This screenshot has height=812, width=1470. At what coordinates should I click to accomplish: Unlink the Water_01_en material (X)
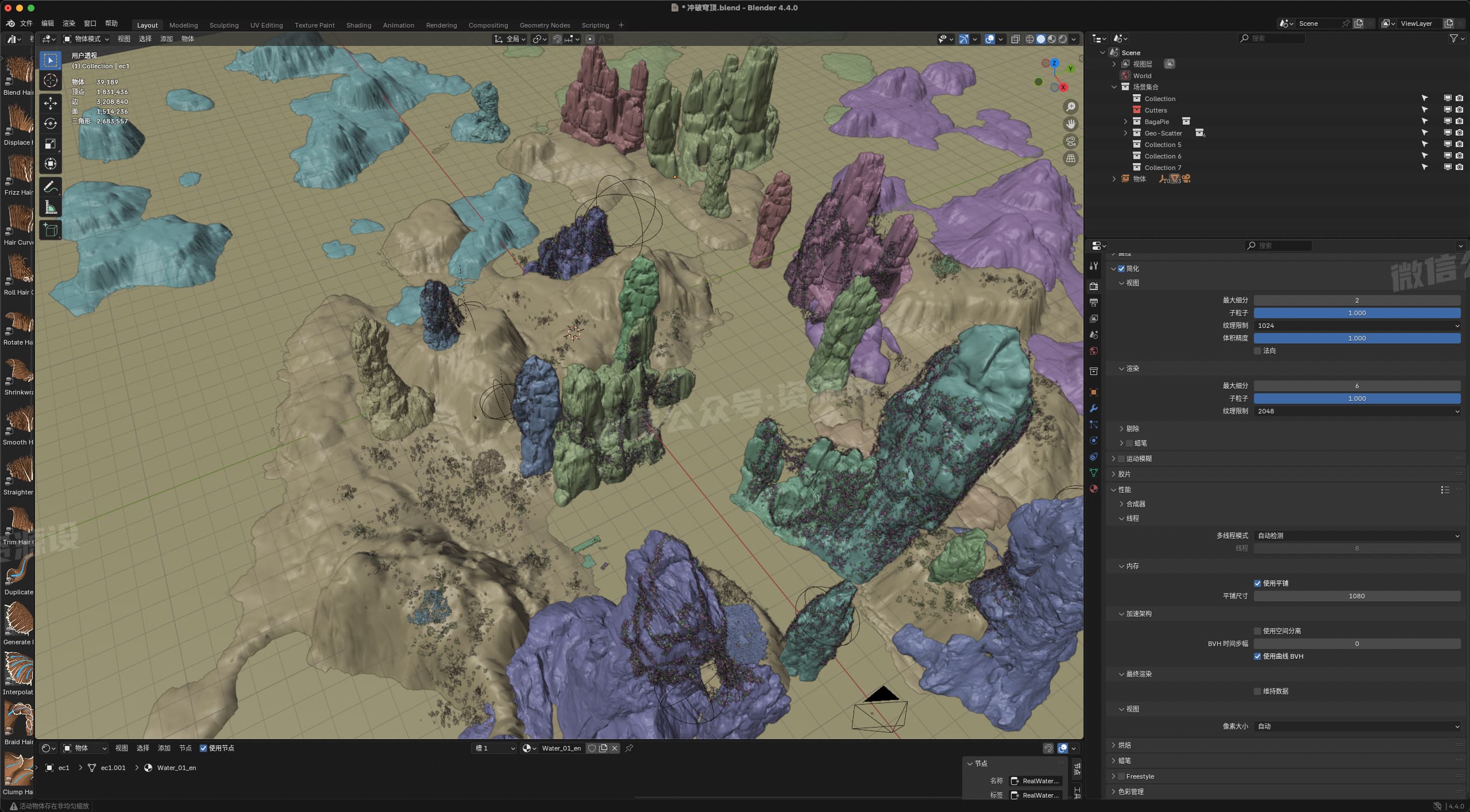(614, 748)
